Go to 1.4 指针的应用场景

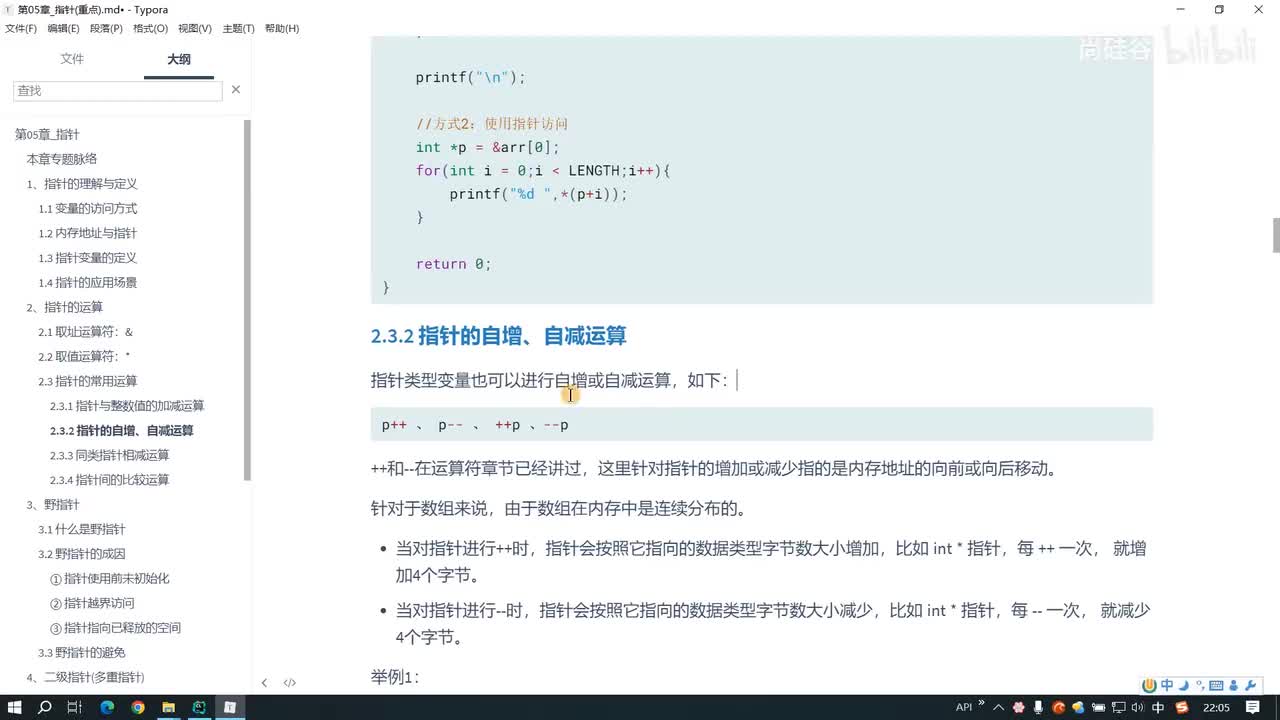88,282
